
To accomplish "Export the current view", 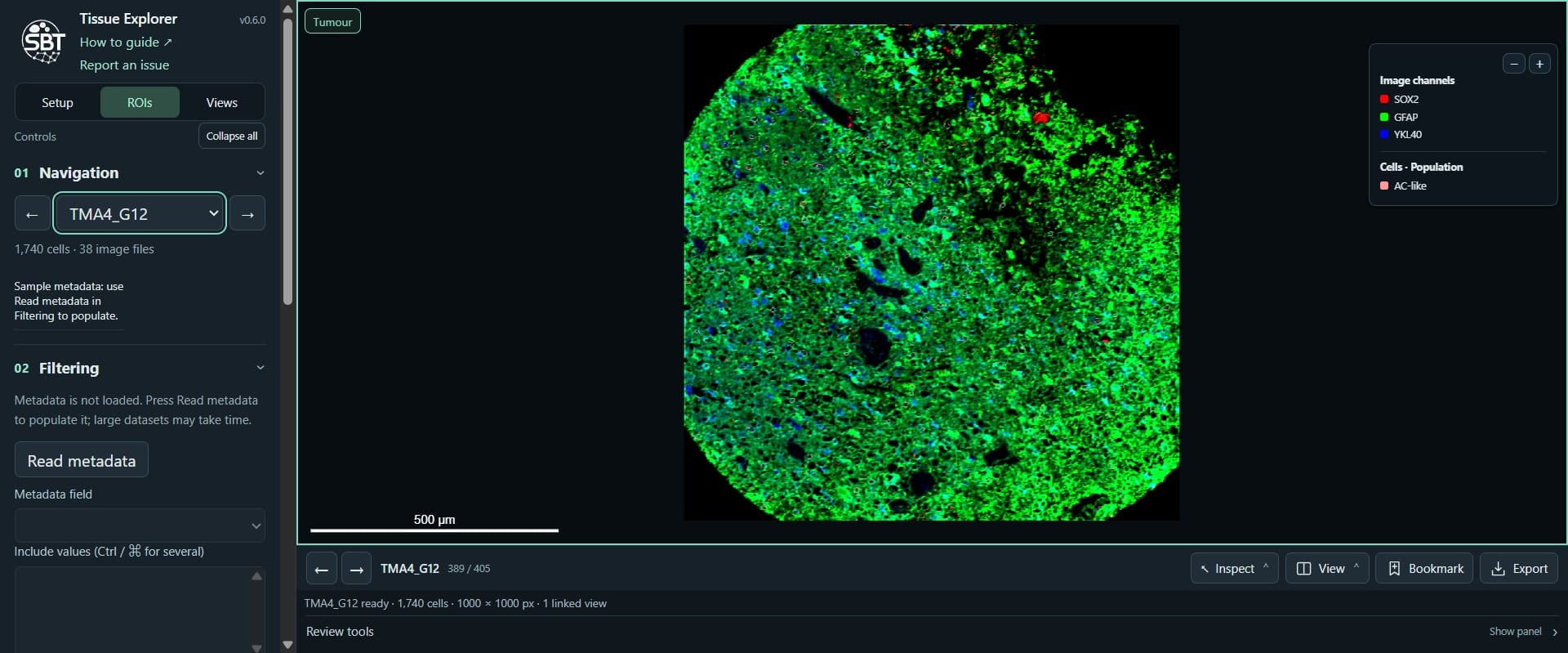I will pos(1519,569).
